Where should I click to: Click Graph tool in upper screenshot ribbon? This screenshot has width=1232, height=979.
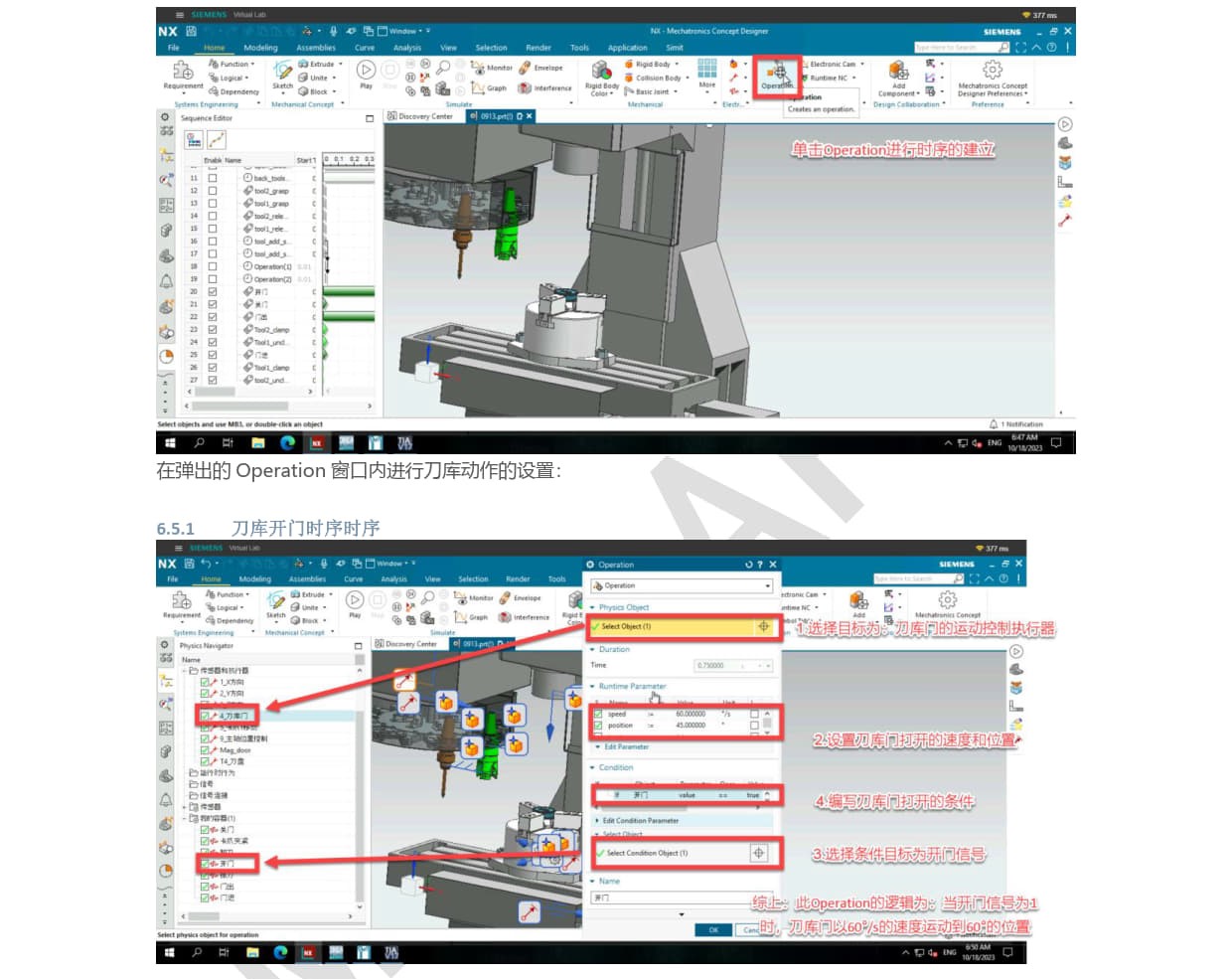pos(489,87)
